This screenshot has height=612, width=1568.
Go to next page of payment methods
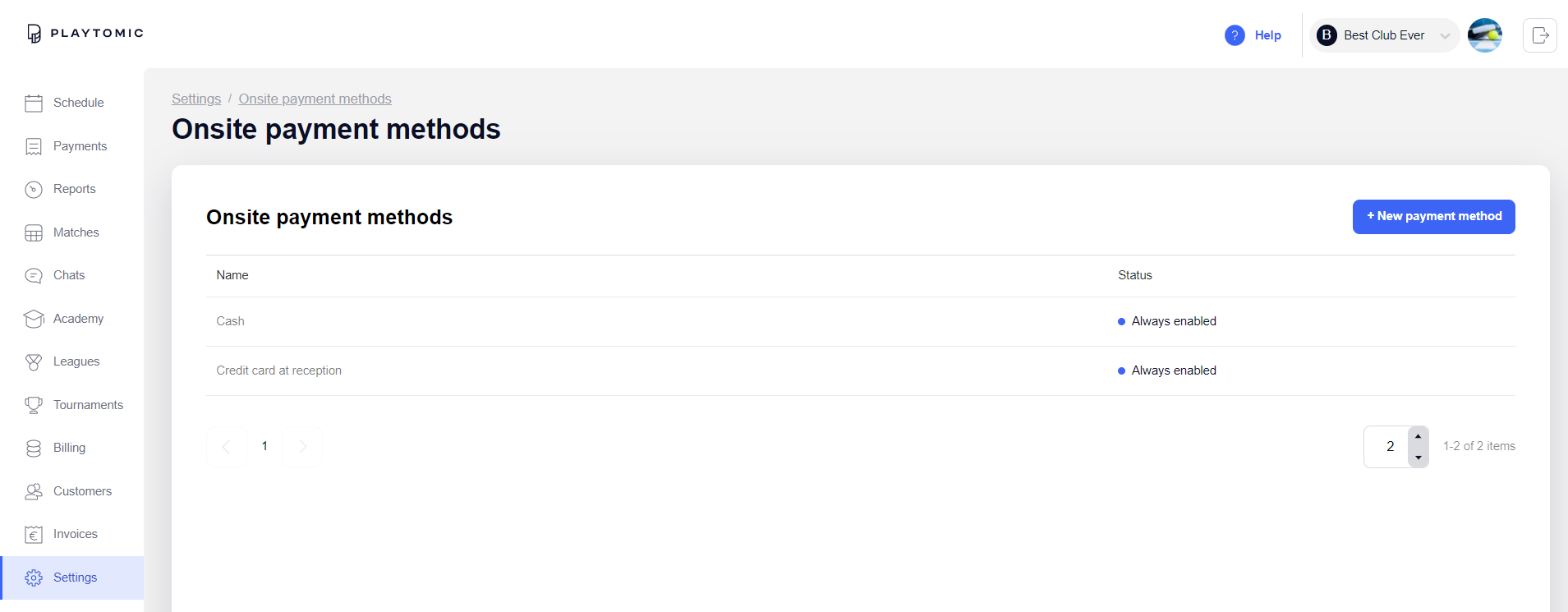[302, 447]
